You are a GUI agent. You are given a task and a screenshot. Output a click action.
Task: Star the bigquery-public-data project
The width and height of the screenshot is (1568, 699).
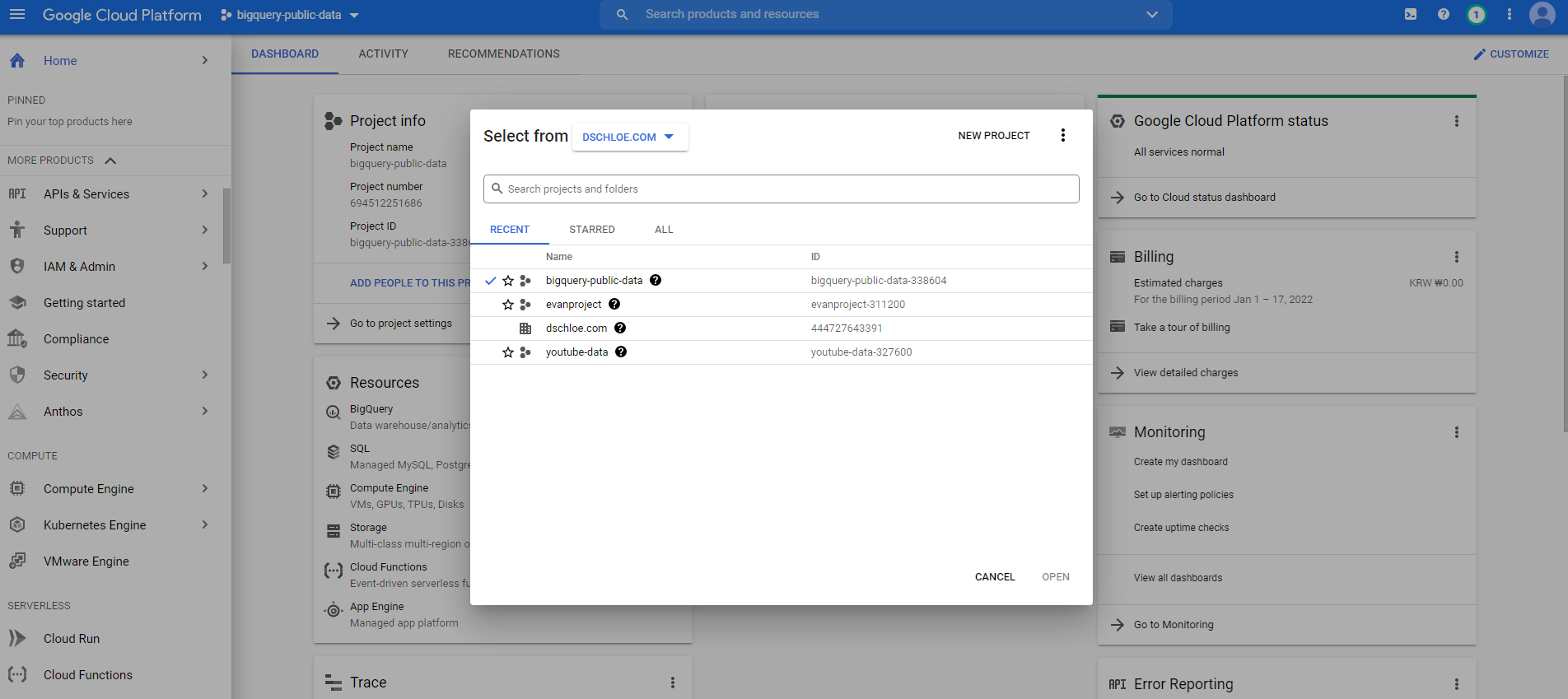click(508, 281)
